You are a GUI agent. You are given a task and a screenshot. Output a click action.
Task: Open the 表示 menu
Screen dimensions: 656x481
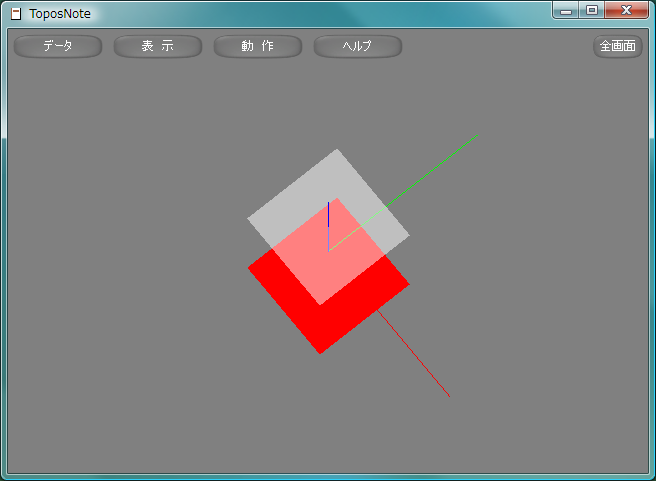(158, 46)
